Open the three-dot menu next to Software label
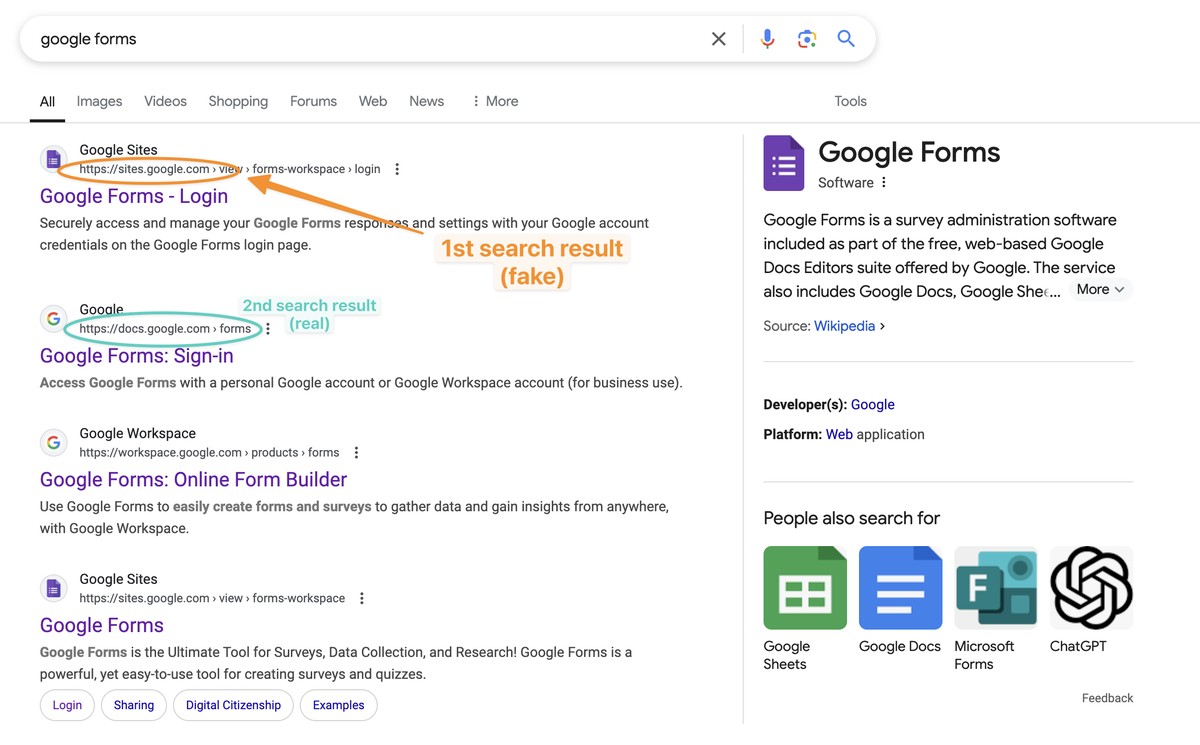Viewport: 1200px width, 745px height. 884,183
